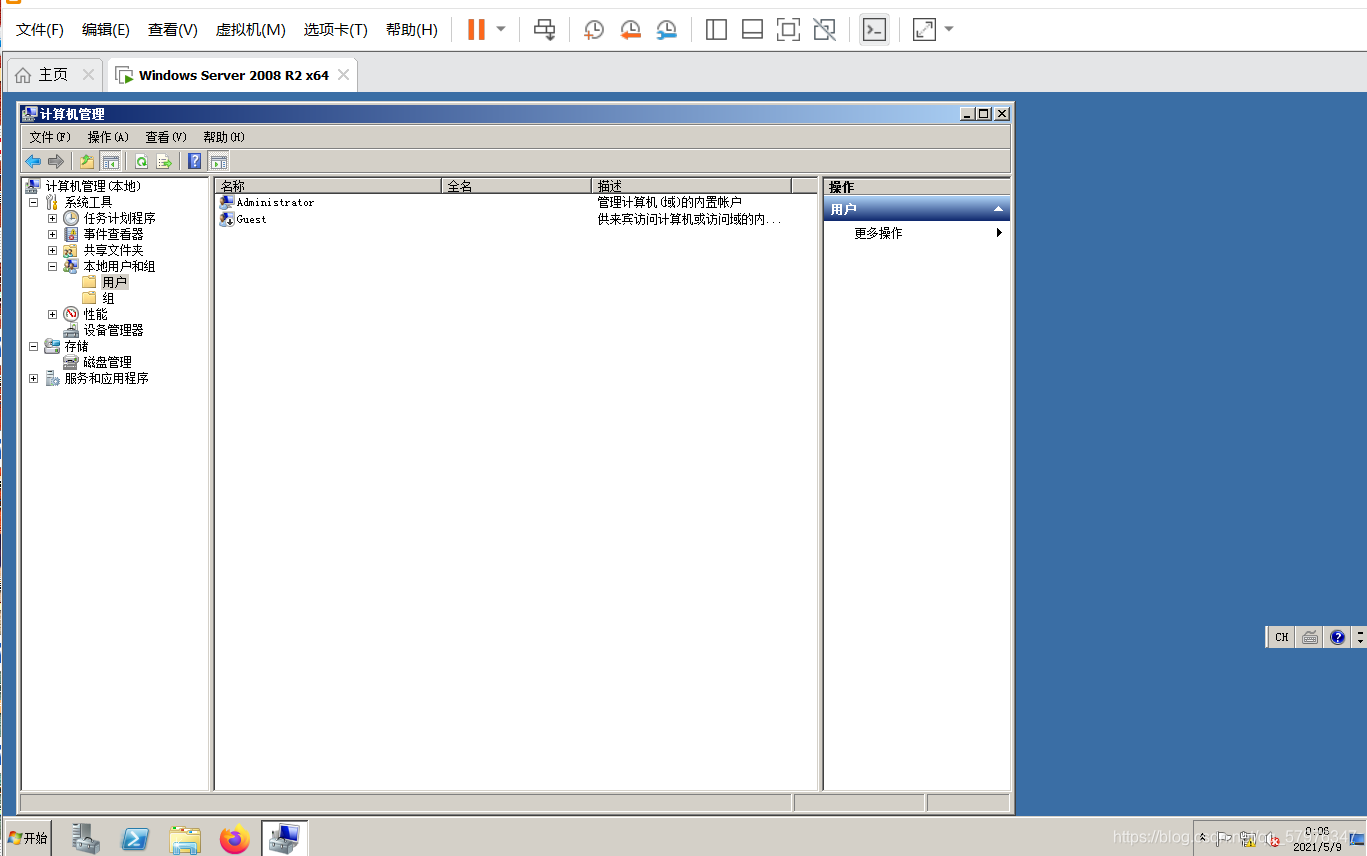Screen dimensions: 1367x856
Task: Toggle the VMware library sidebar view icon
Action: (x=716, y=30)
